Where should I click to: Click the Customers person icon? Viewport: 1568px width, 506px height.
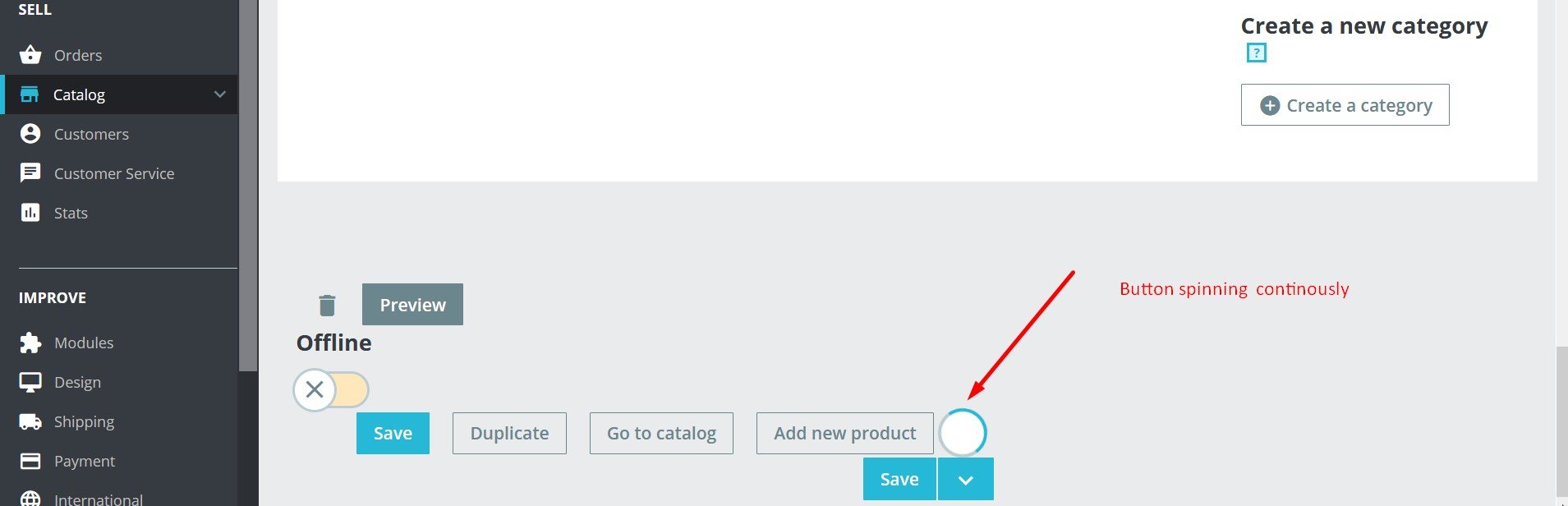pos(30,134)
